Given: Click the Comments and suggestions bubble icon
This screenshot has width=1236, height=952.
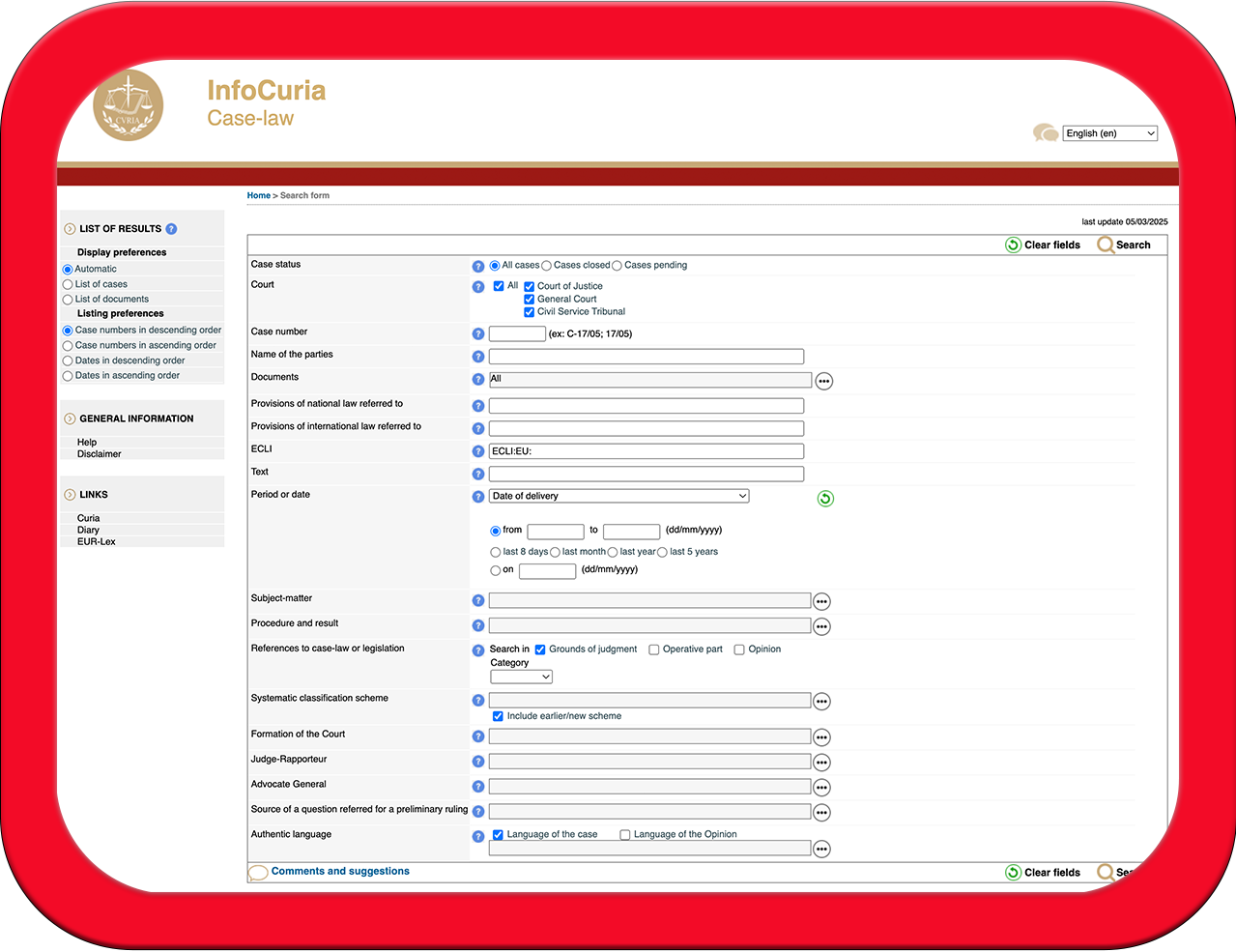Looking at the screenshot, I should pyautogui.click(x=258, y=873).
